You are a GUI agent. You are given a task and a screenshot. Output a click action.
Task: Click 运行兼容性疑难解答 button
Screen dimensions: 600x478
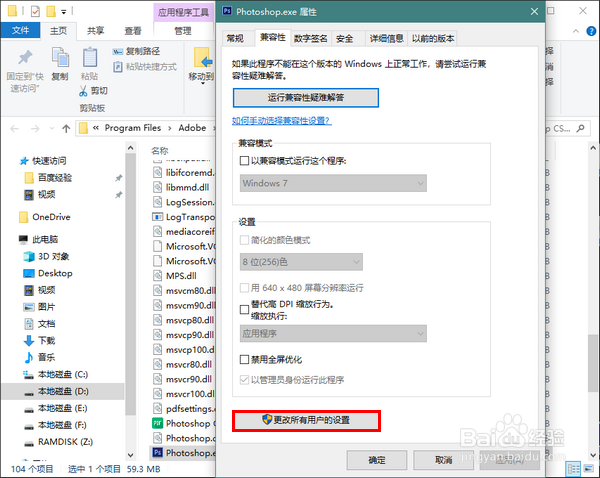point(306,98)
